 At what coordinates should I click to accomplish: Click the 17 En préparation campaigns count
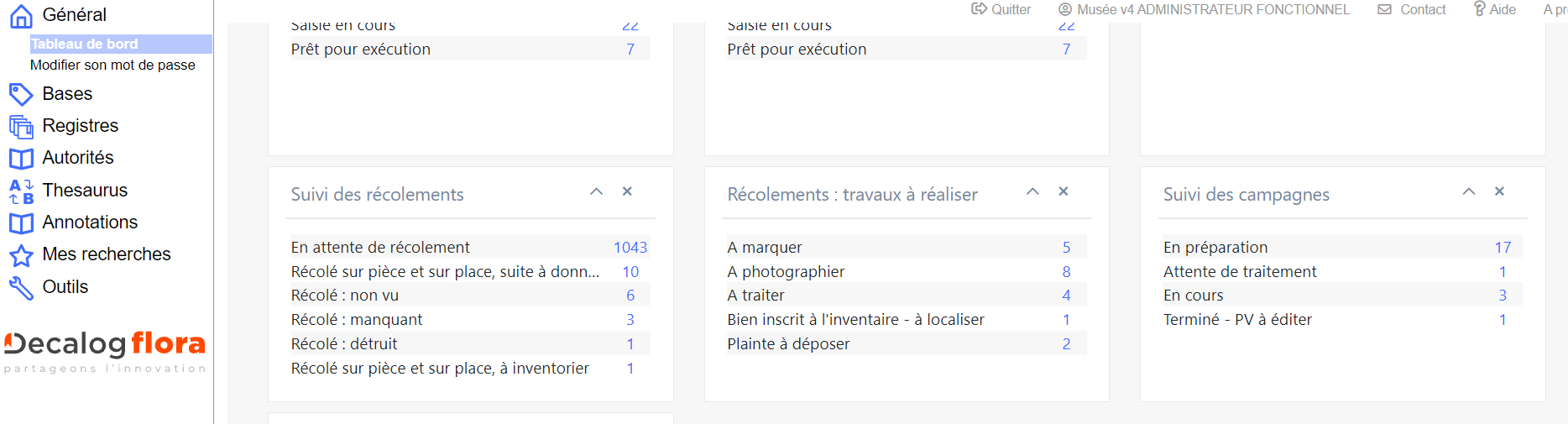point(1503,247)
